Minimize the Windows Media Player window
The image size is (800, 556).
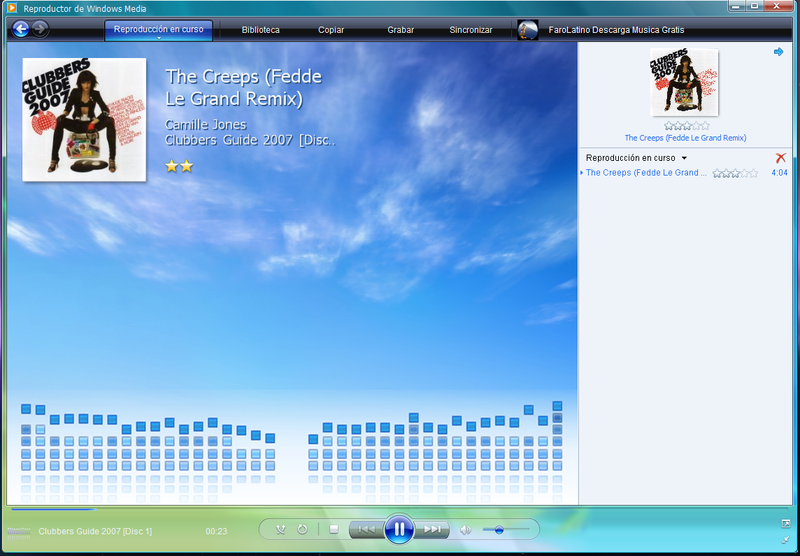tap(737, 6)
